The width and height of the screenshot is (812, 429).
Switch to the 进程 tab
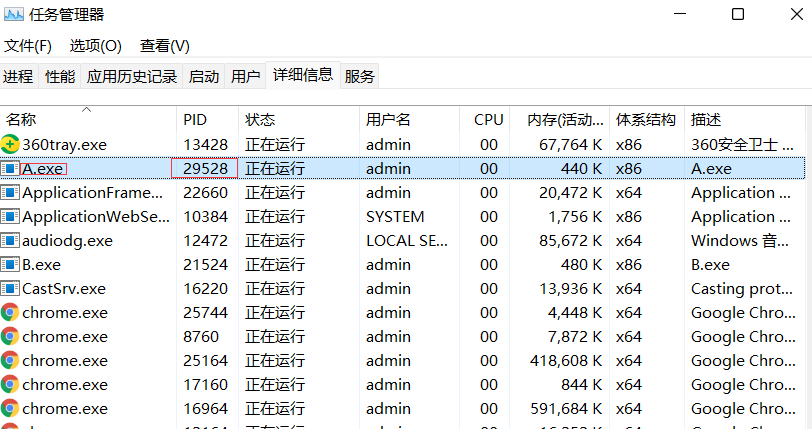coord(18,76)
